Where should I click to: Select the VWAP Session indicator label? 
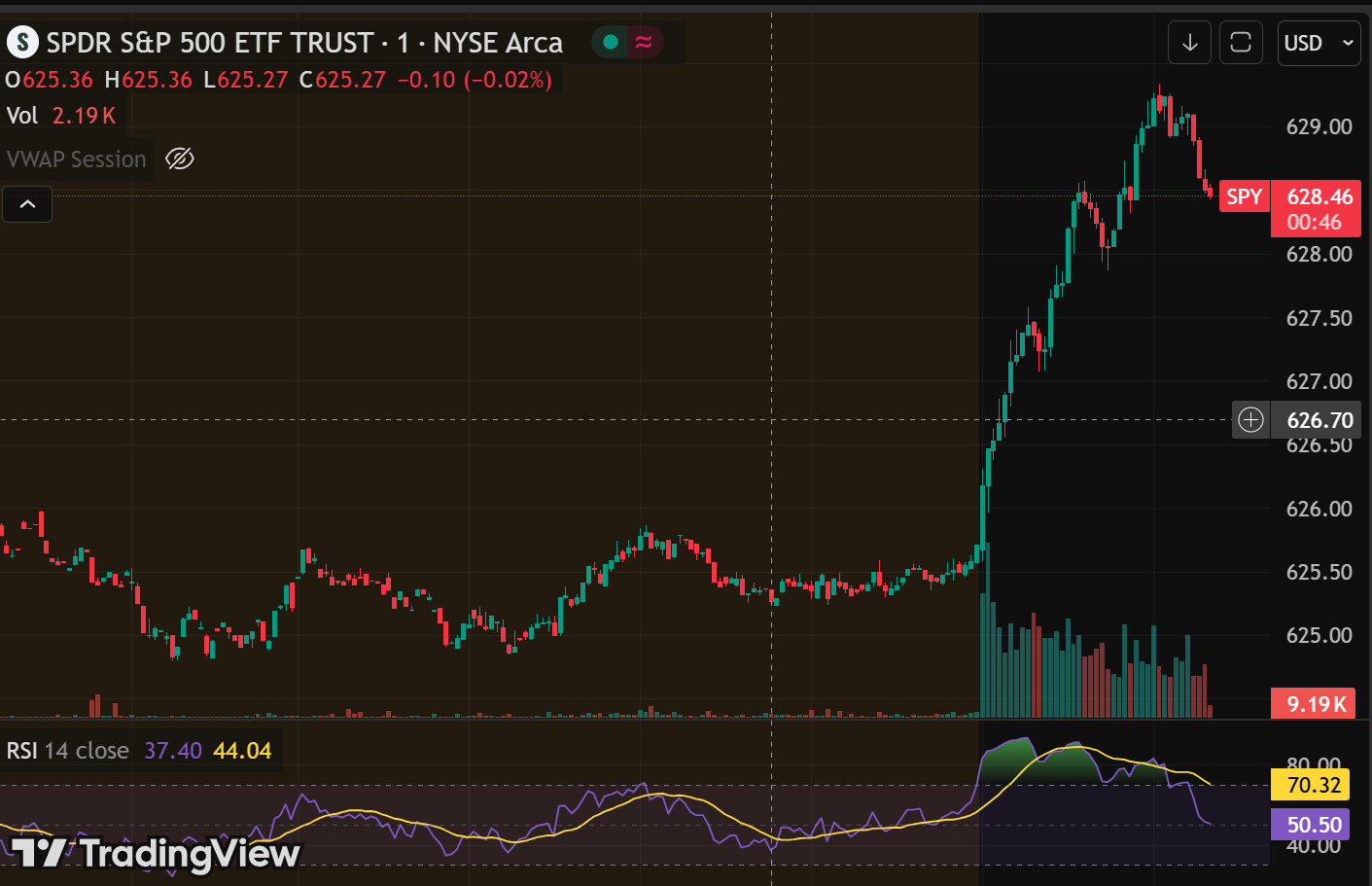click(x=76, y=159)
